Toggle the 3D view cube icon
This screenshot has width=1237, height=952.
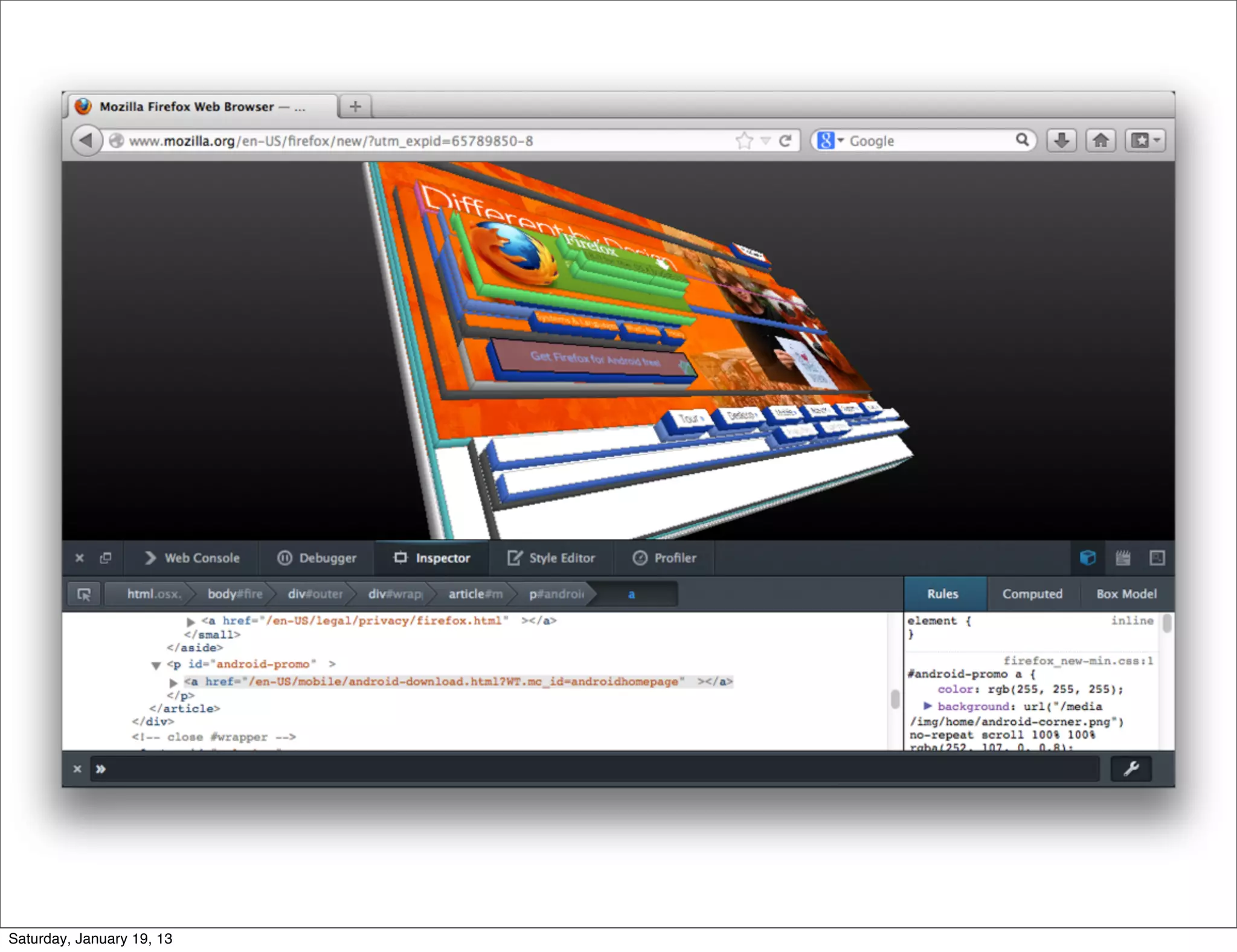pyautogui.click(x=1087, y=558)
